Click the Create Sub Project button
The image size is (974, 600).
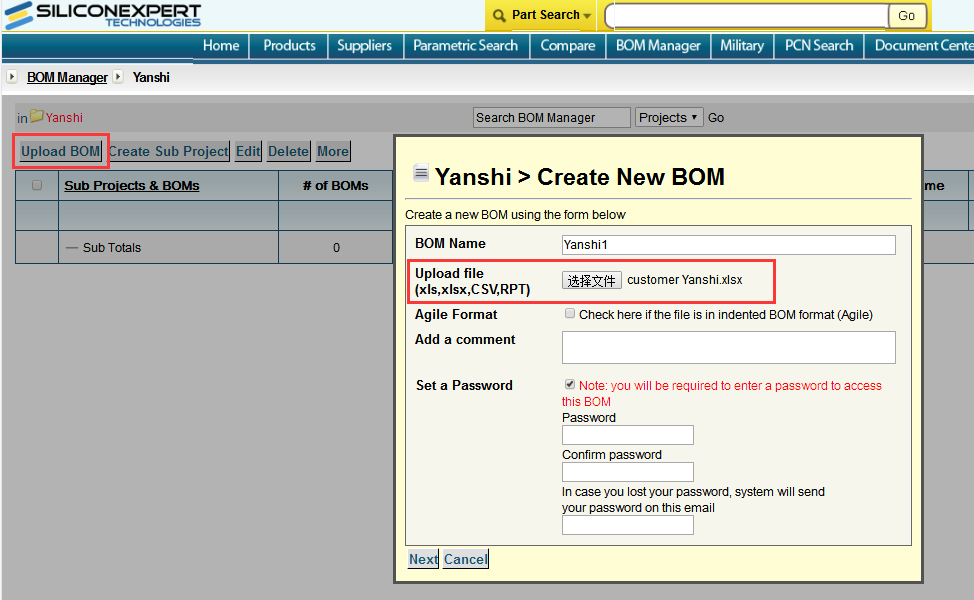tap(168, 151)
